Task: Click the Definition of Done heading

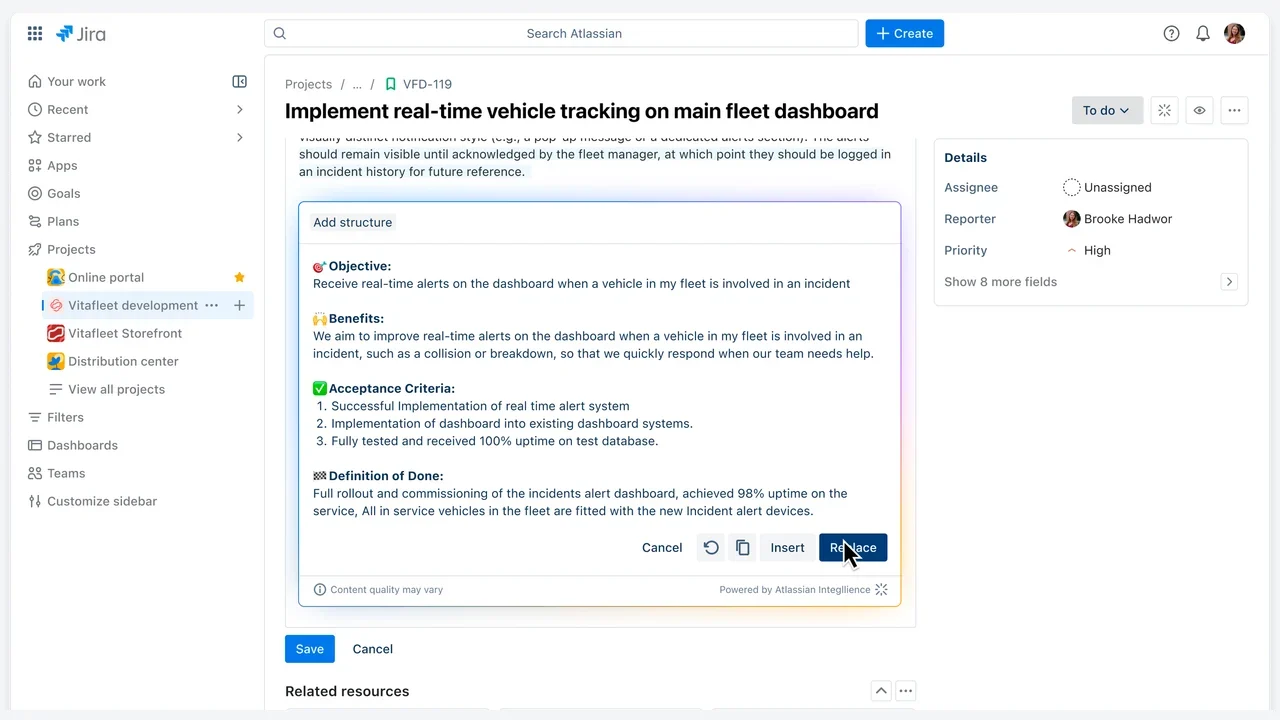Action: point(386,476)
